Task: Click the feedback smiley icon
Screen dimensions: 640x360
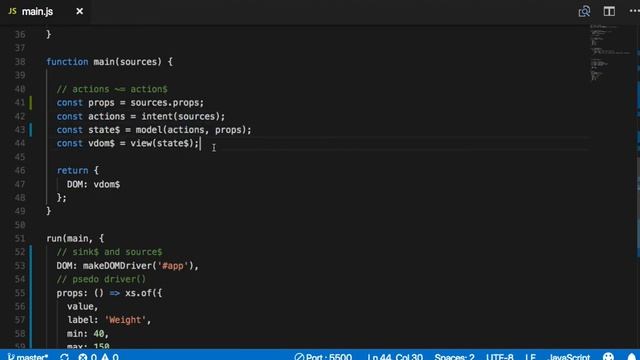Action: (x=608, y=356)
